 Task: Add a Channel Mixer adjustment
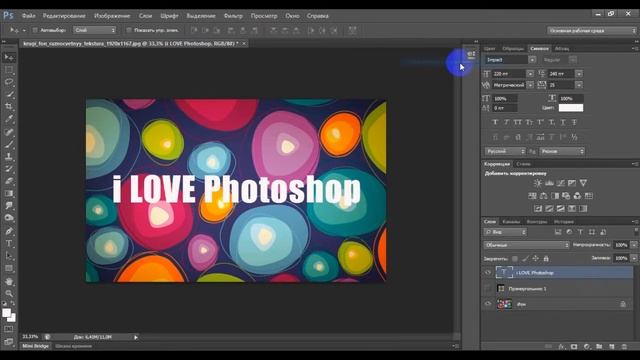(577, 196)
